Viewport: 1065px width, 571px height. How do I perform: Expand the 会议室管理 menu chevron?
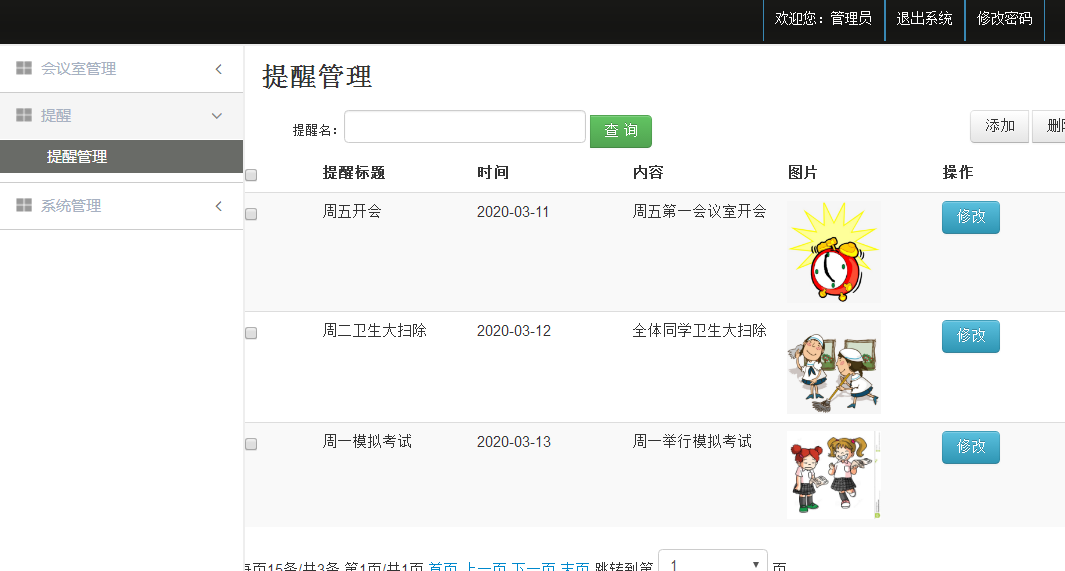(x=219, y=69)
